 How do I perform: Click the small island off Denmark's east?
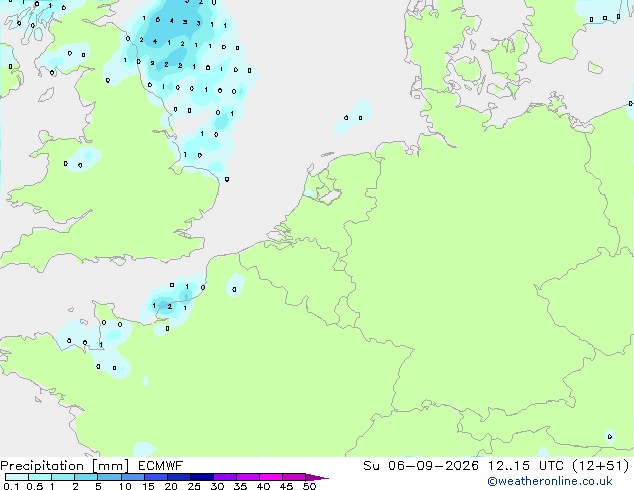point(595,68)
